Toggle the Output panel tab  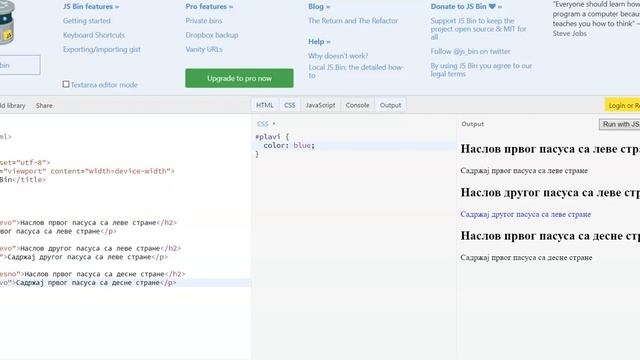[x=391, y=105]
